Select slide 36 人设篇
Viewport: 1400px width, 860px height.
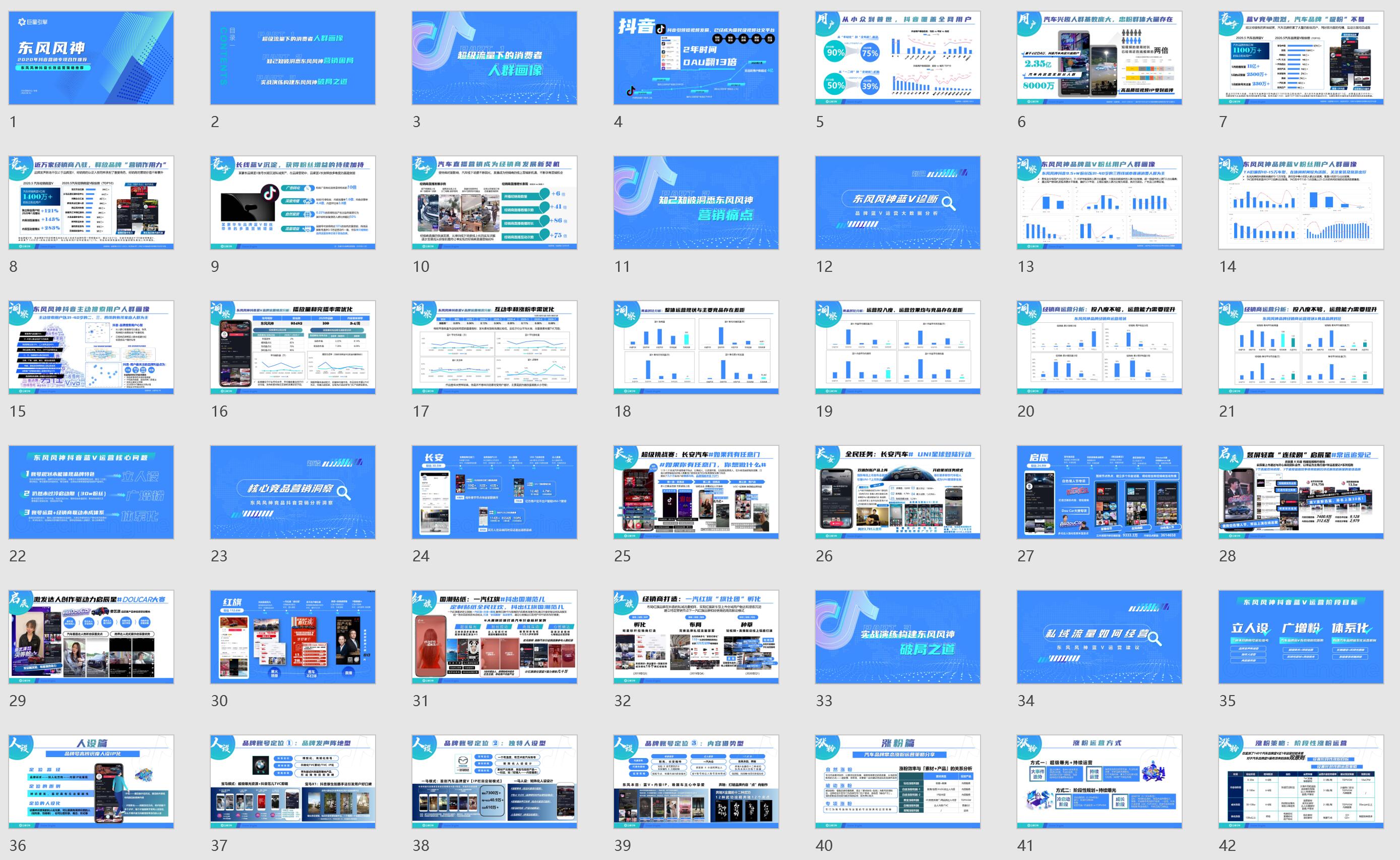(x=91, y=781)
